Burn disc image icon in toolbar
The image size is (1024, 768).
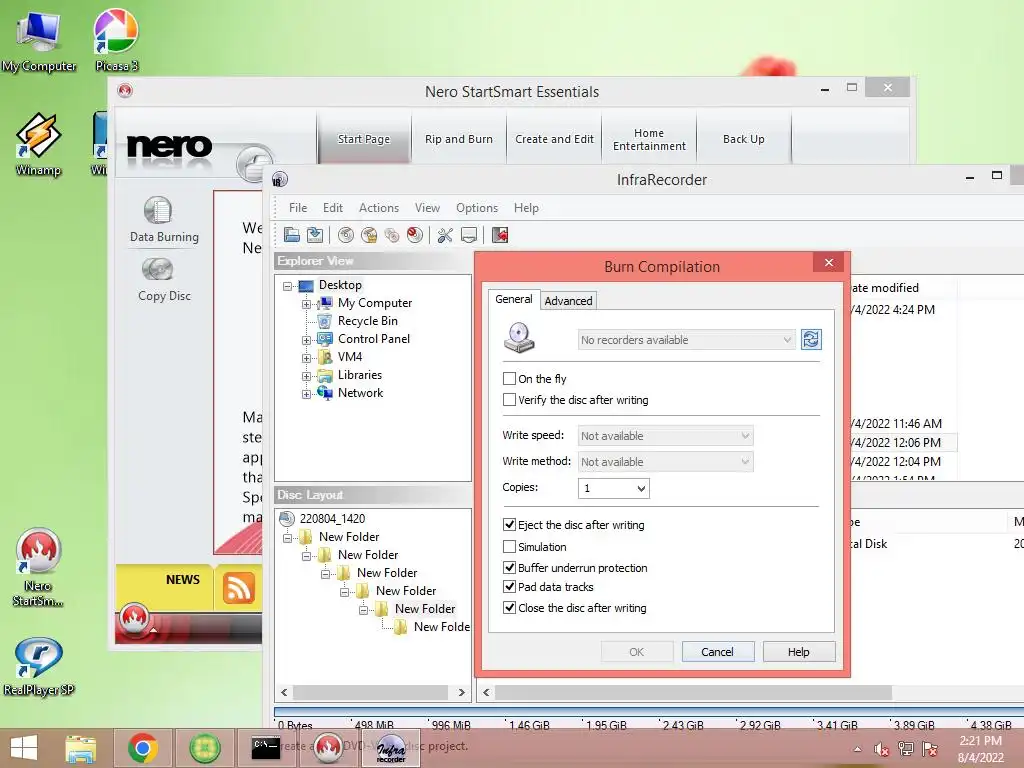[x=369, y=235]
